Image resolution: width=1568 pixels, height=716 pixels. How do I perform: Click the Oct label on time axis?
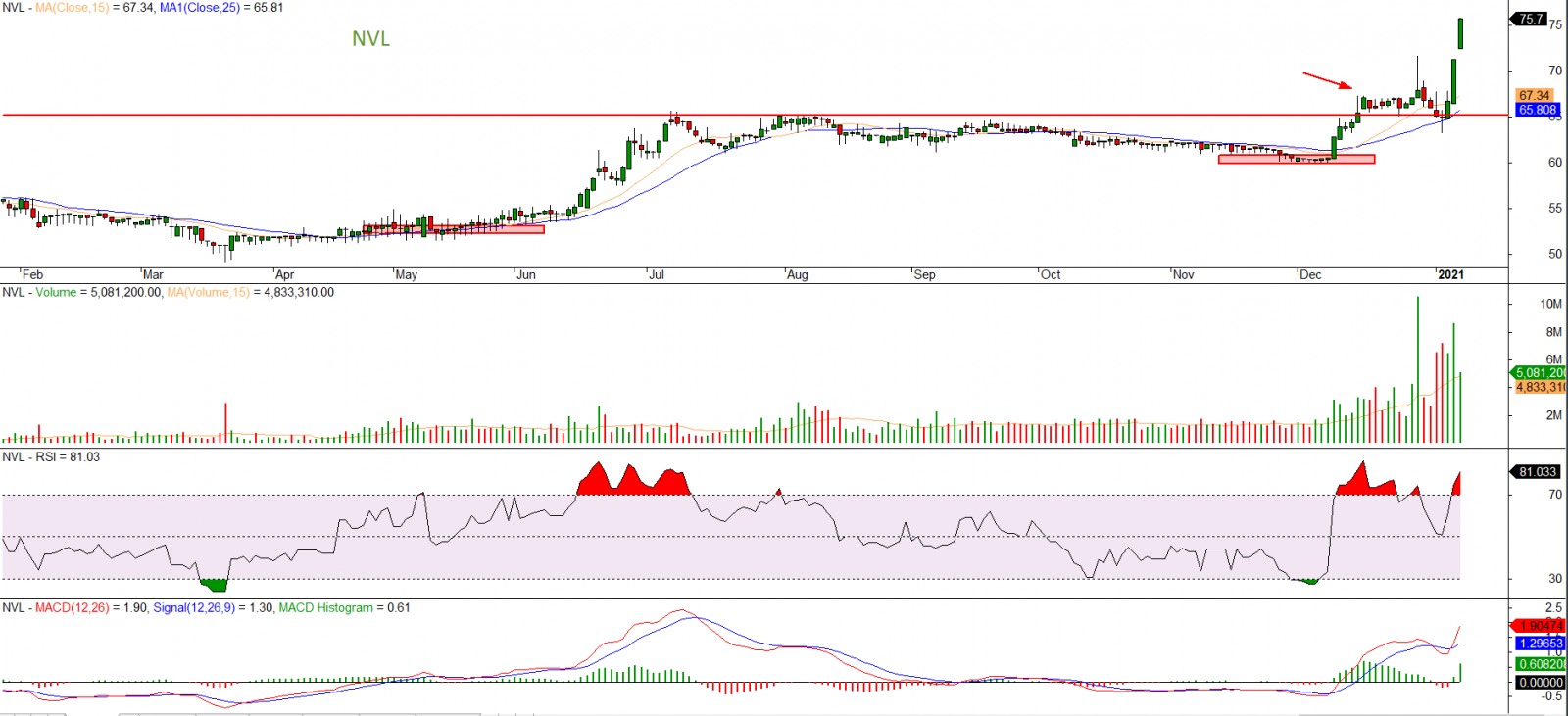click(1051, 275)
